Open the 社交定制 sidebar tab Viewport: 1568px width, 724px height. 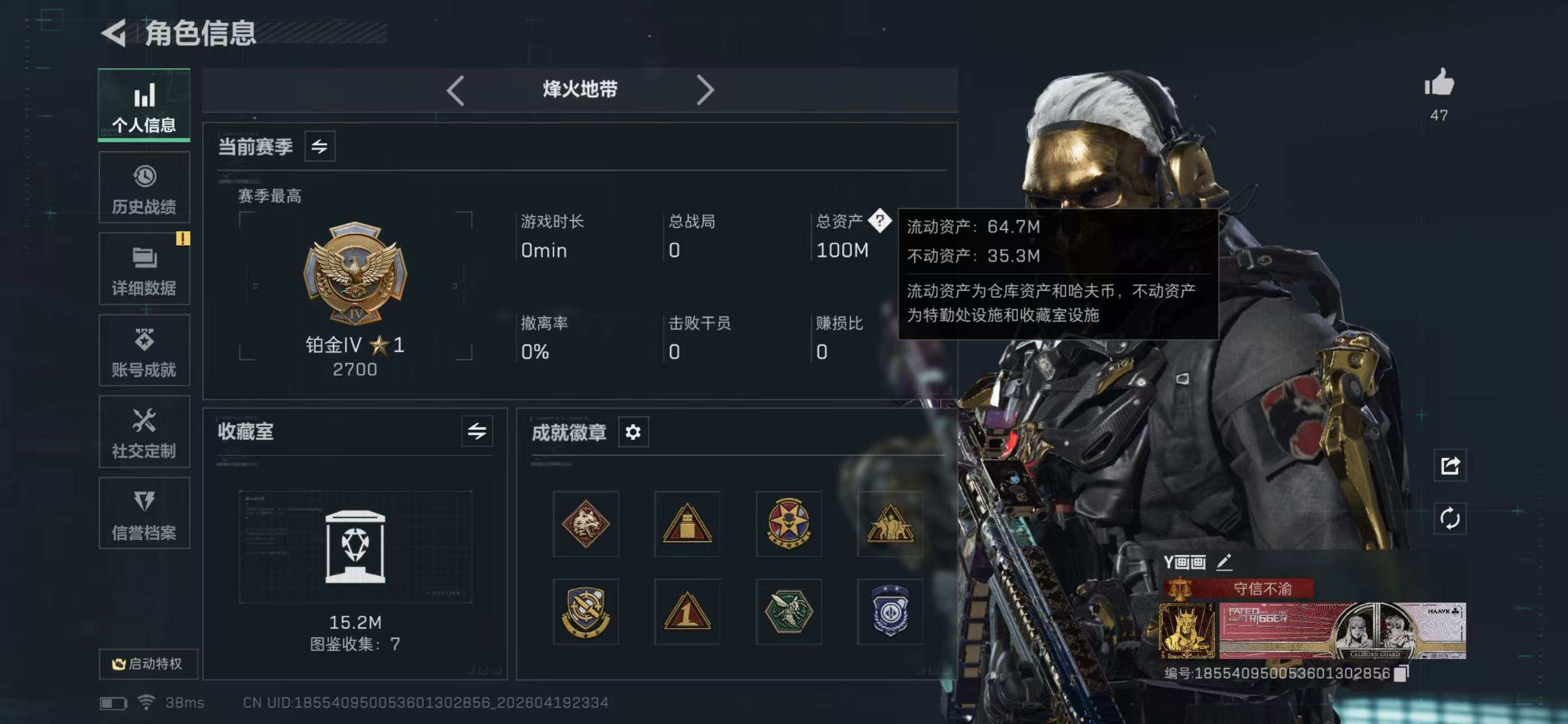tap(144, 432)
